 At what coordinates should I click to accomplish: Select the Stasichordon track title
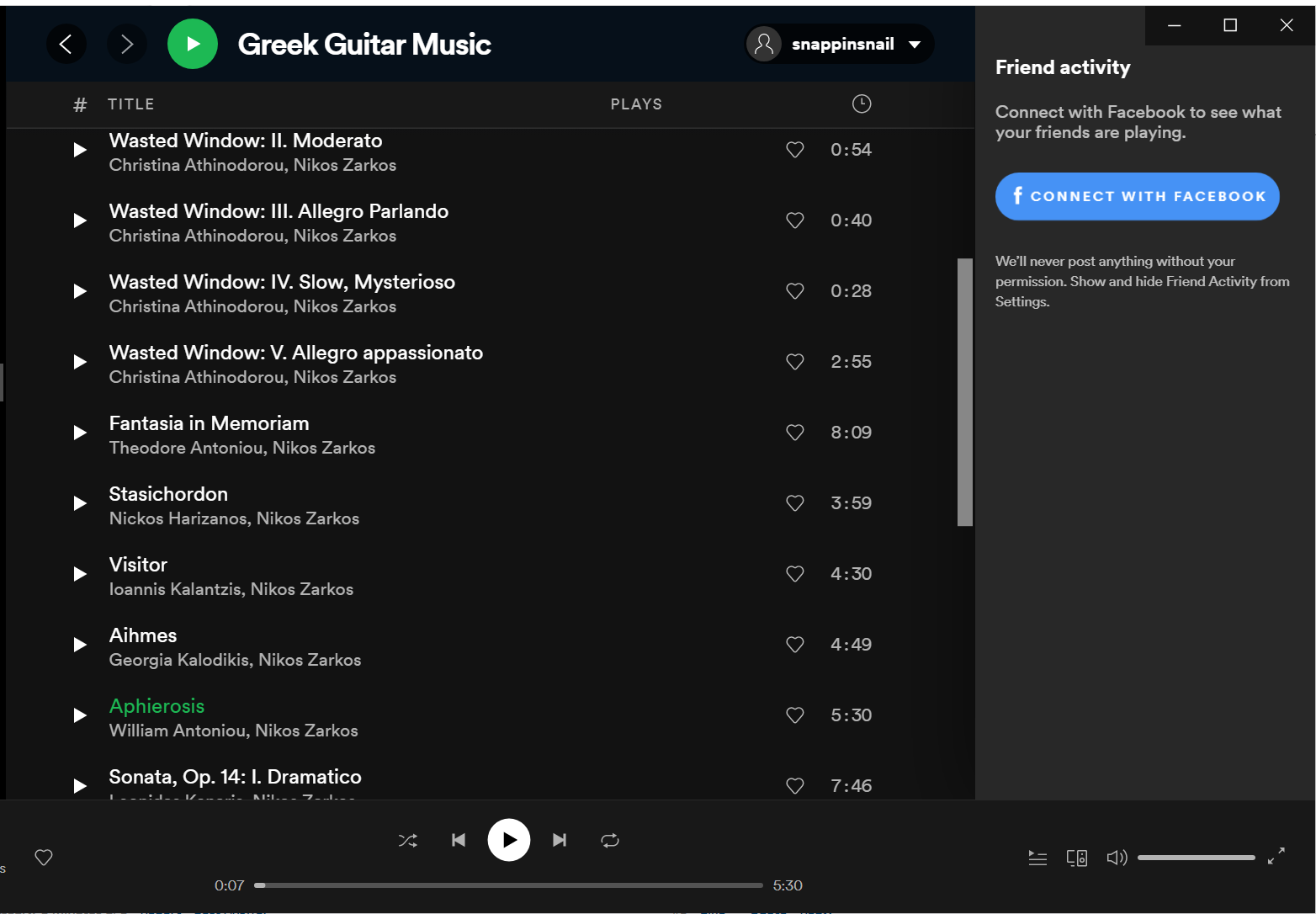click(x=168, y=494)
